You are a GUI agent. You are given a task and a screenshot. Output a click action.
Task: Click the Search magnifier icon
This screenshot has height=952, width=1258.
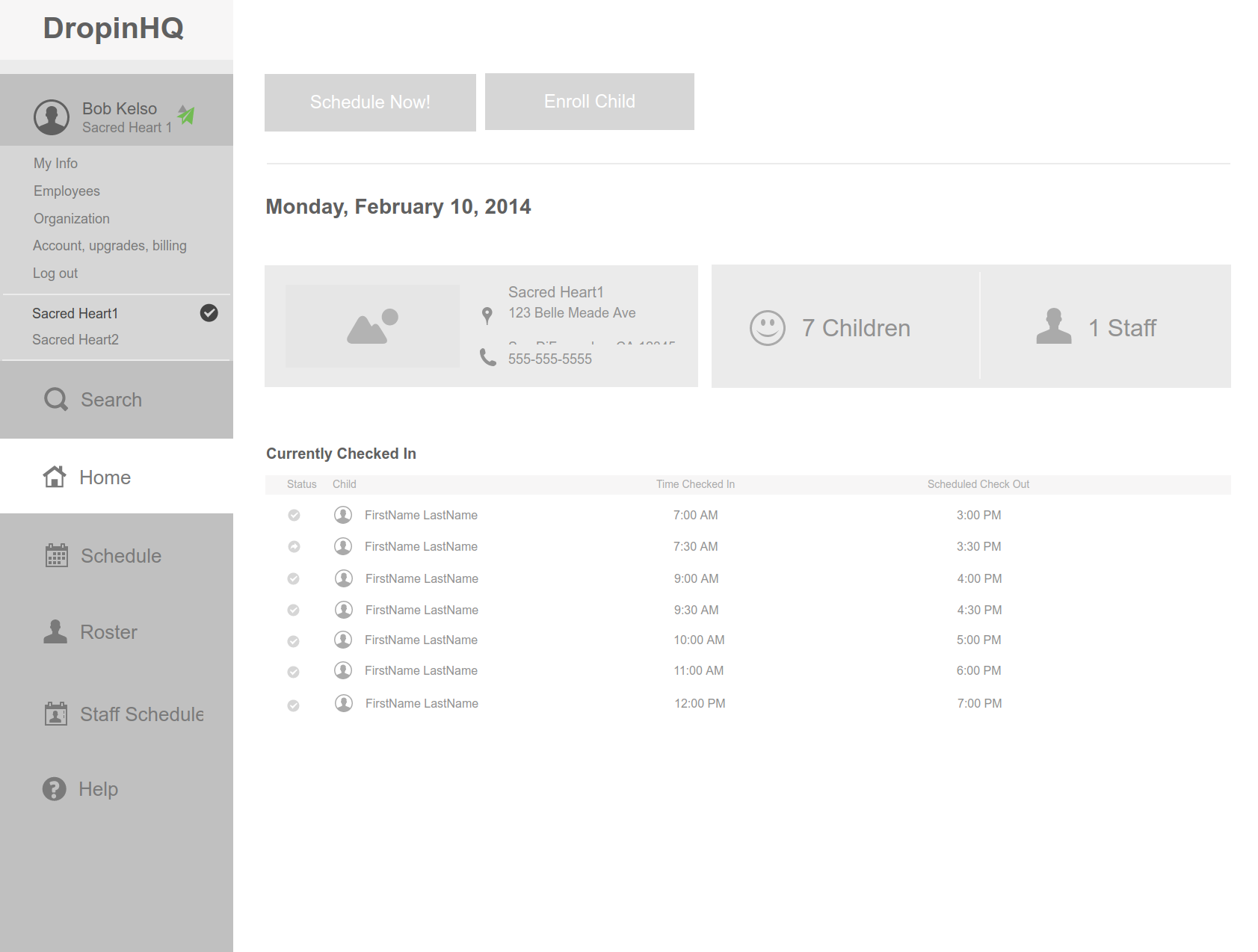pyautogui.click(x=56, y=399)
